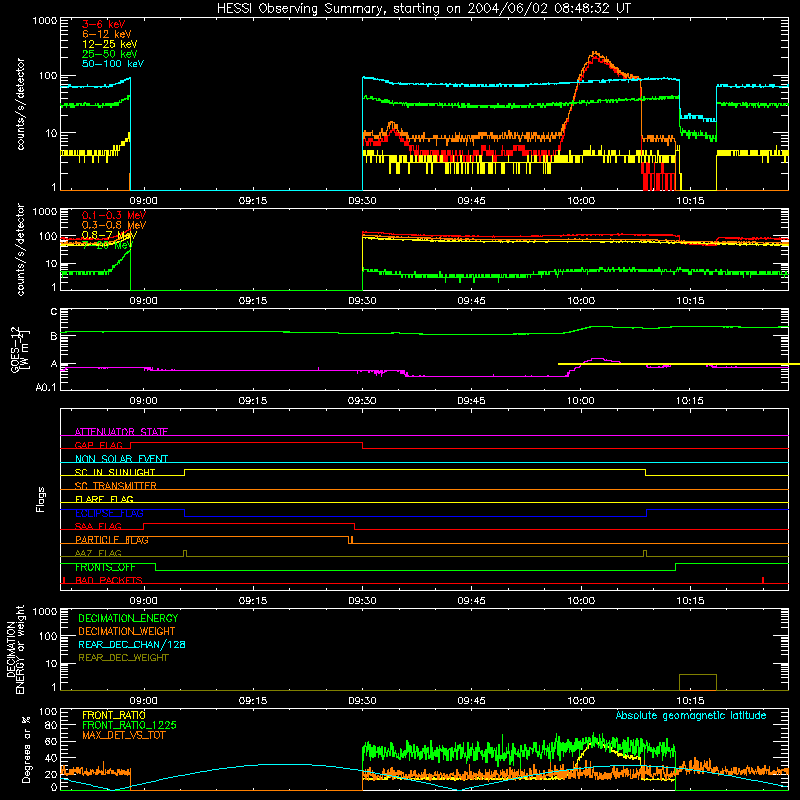
Task: Select the 12-25 keV legend label
Action: coord(109,44)
